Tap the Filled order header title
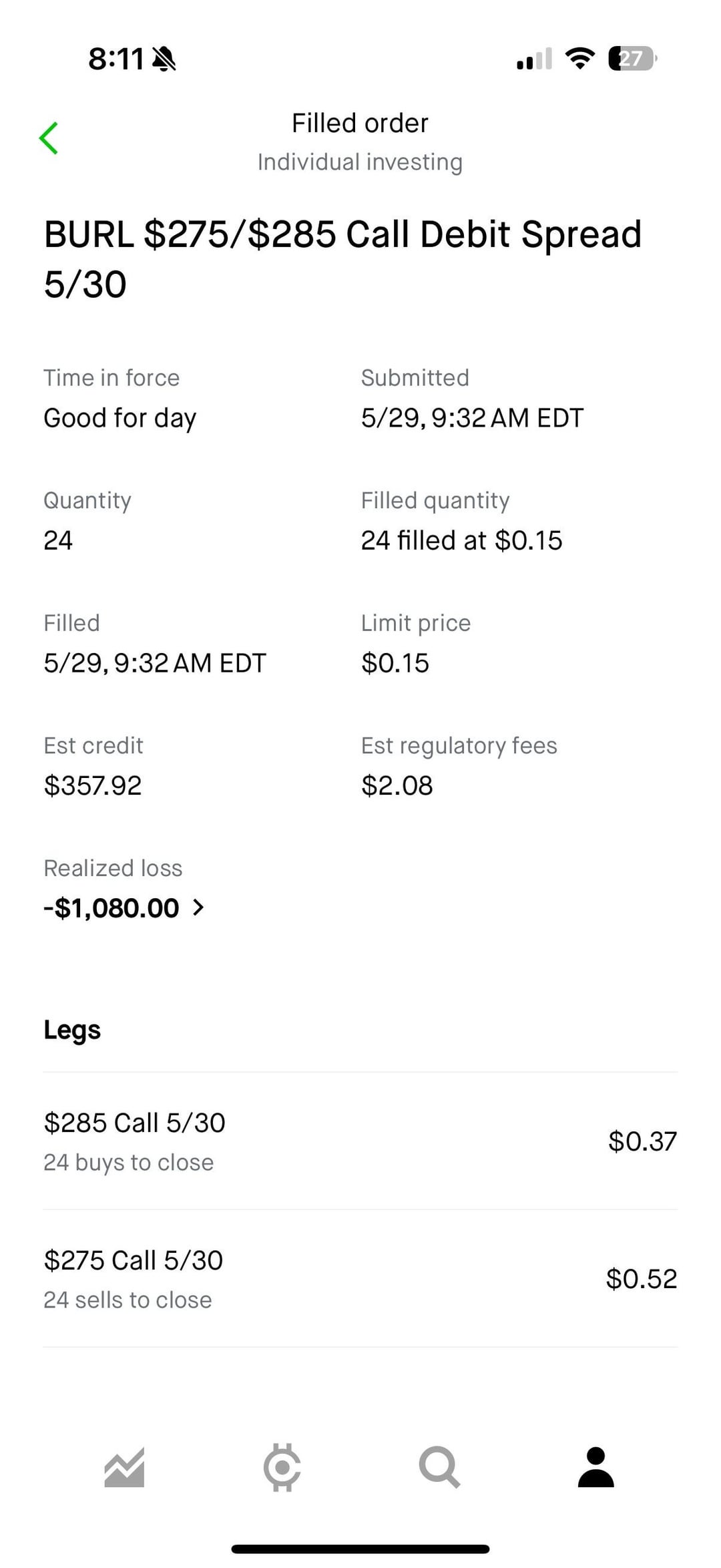 pos(360,124)
